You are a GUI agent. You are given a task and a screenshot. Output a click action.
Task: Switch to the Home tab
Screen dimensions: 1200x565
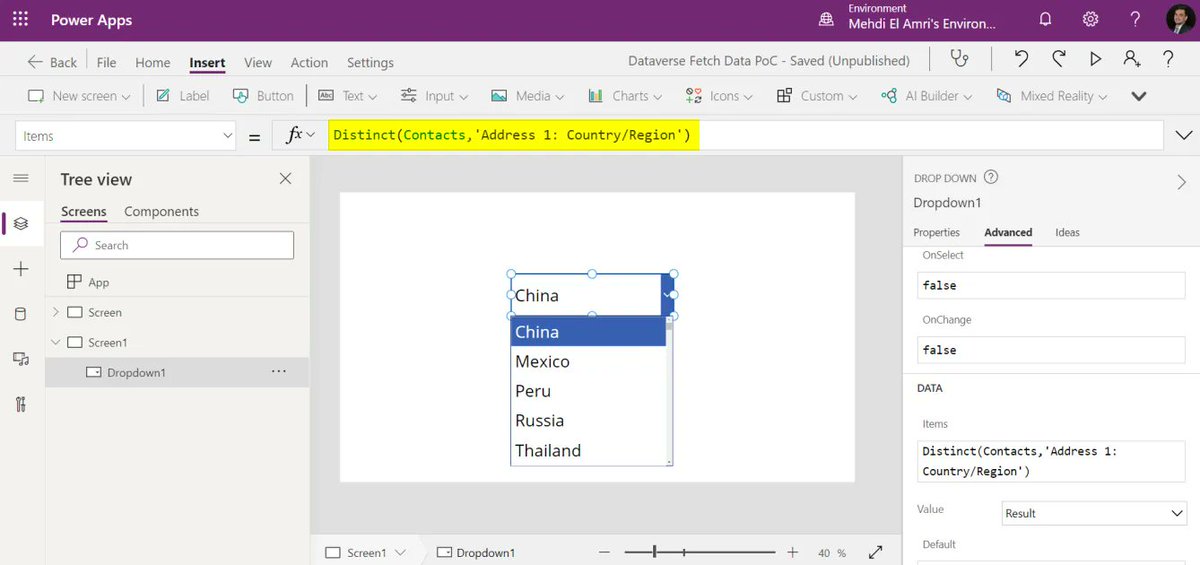[153, 62]
